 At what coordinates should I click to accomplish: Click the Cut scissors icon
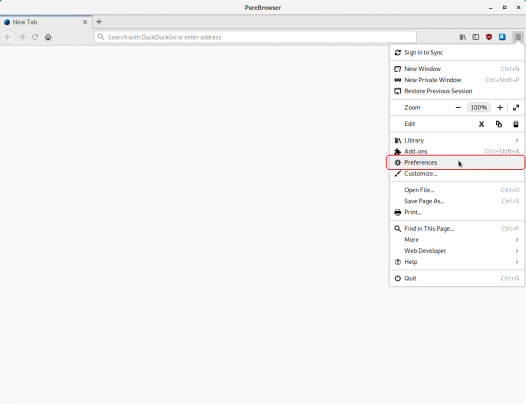(481, 124)
